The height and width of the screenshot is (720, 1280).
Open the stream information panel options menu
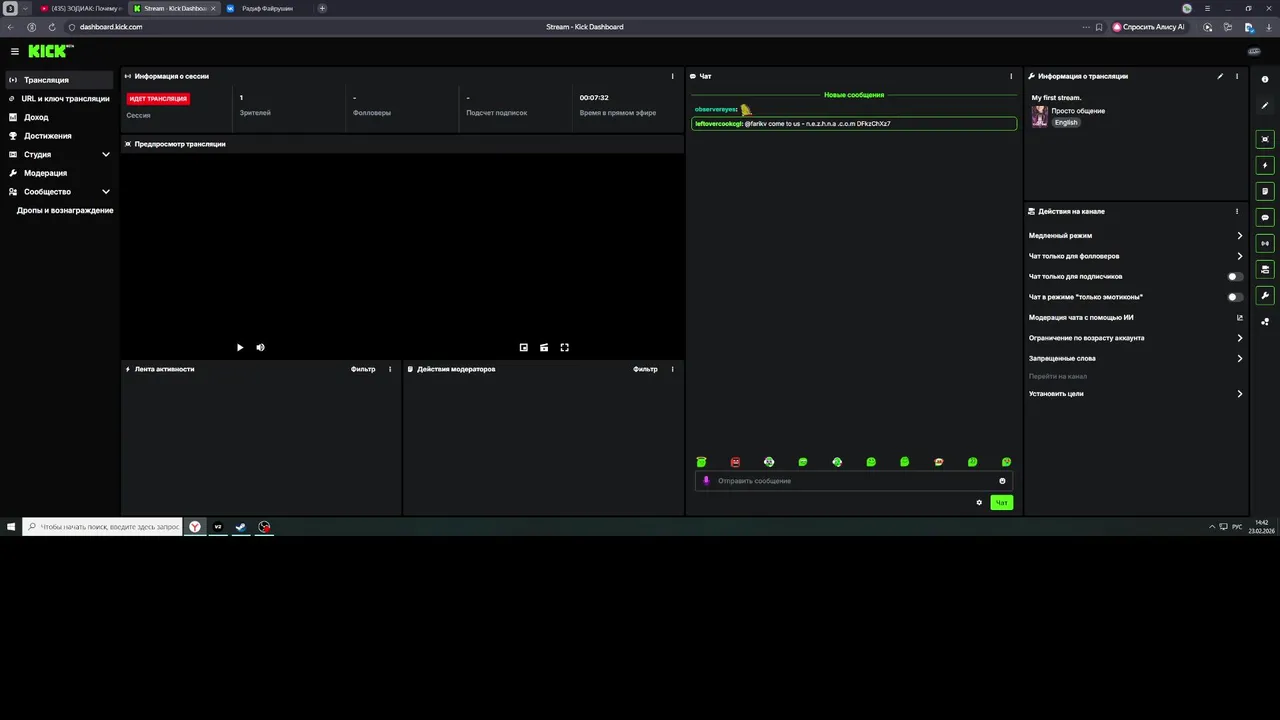point(1237,76)
